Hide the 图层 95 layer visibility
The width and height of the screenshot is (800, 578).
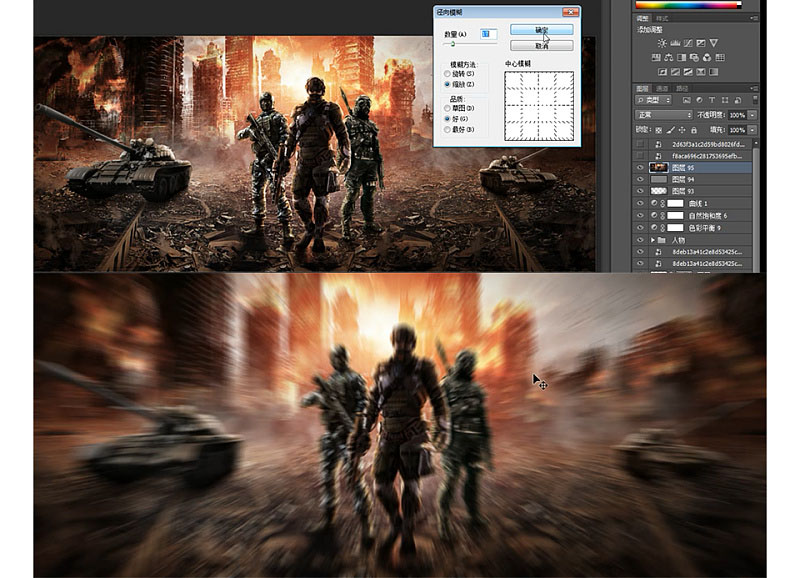(x=642, y=167)
